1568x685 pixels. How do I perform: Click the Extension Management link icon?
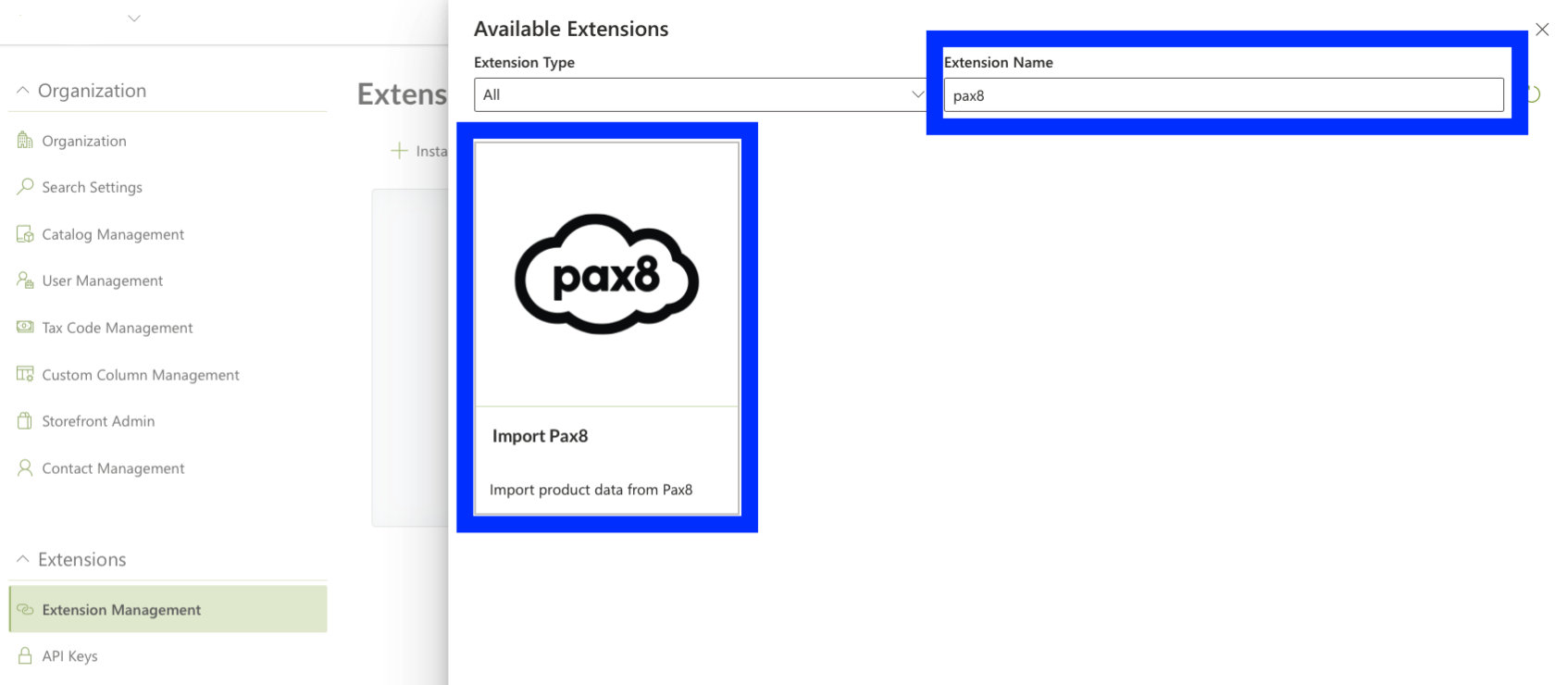pyautogui.click(x=25, y=609)
